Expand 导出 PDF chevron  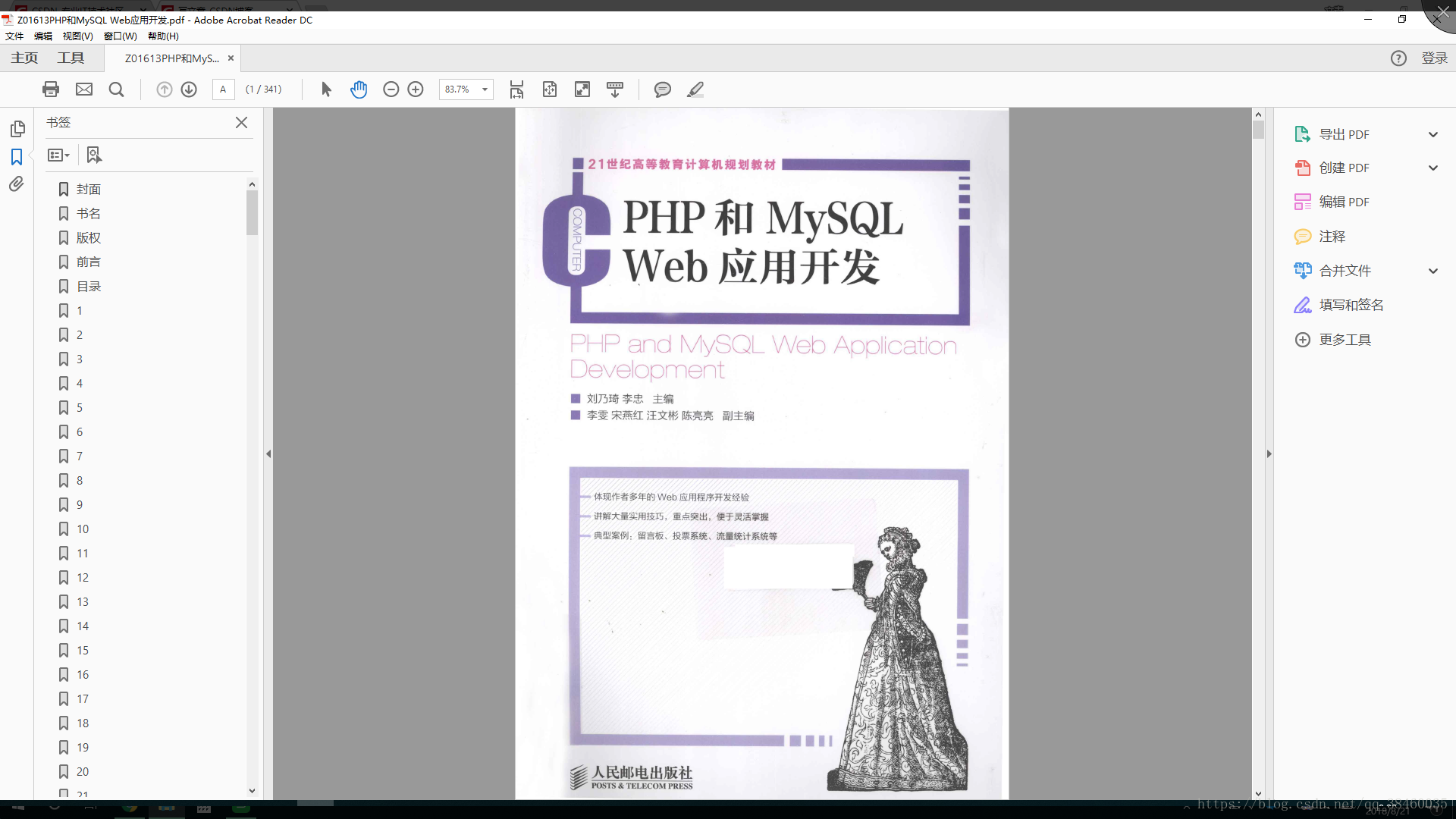point(1433,134)
